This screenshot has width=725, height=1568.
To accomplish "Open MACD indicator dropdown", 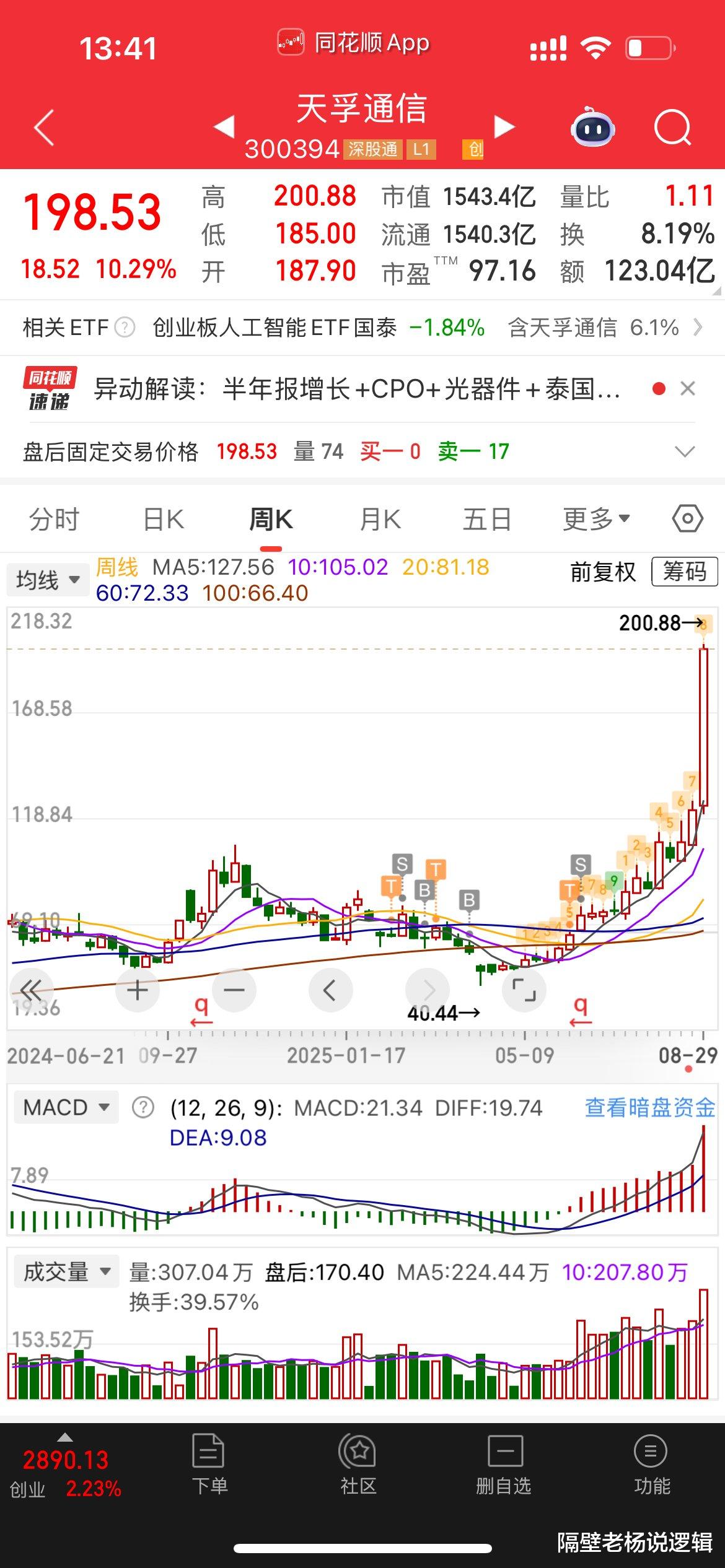I will [x=66, y=1107].
